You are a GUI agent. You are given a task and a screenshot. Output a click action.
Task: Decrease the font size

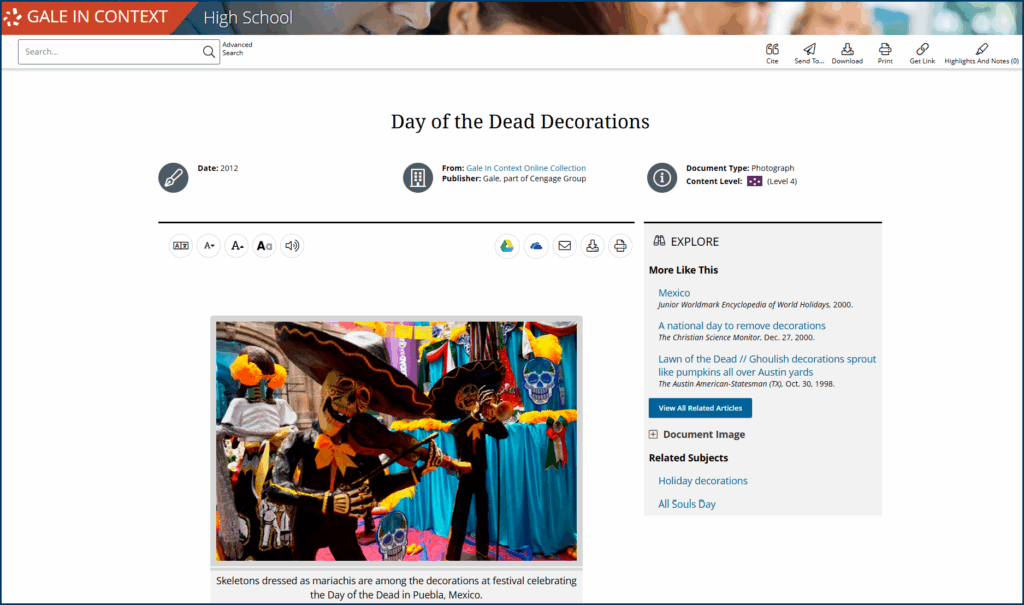(208, 246)
